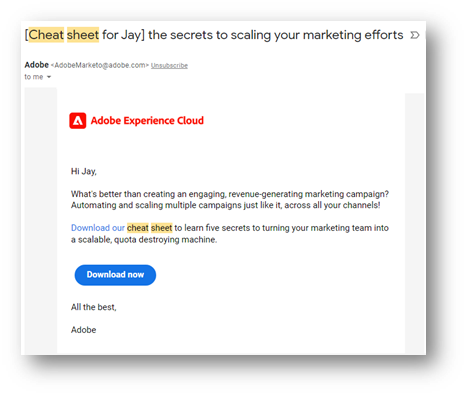This screenshot has height=397, width=468.
Task: Click the "to me" recipient label
Action: pos(34,77)
